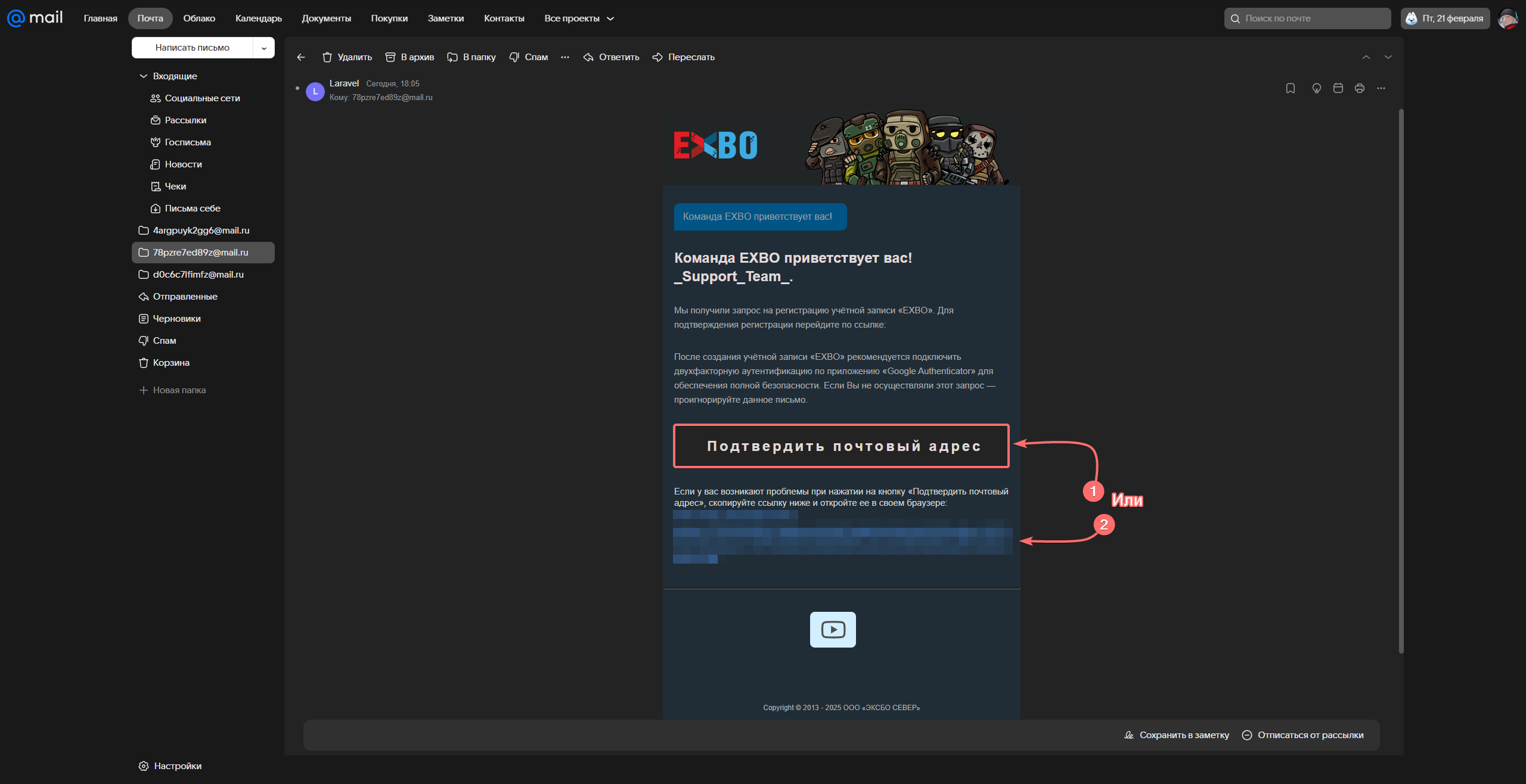
Task: Delete this email with Удалить
Action: 347,57
